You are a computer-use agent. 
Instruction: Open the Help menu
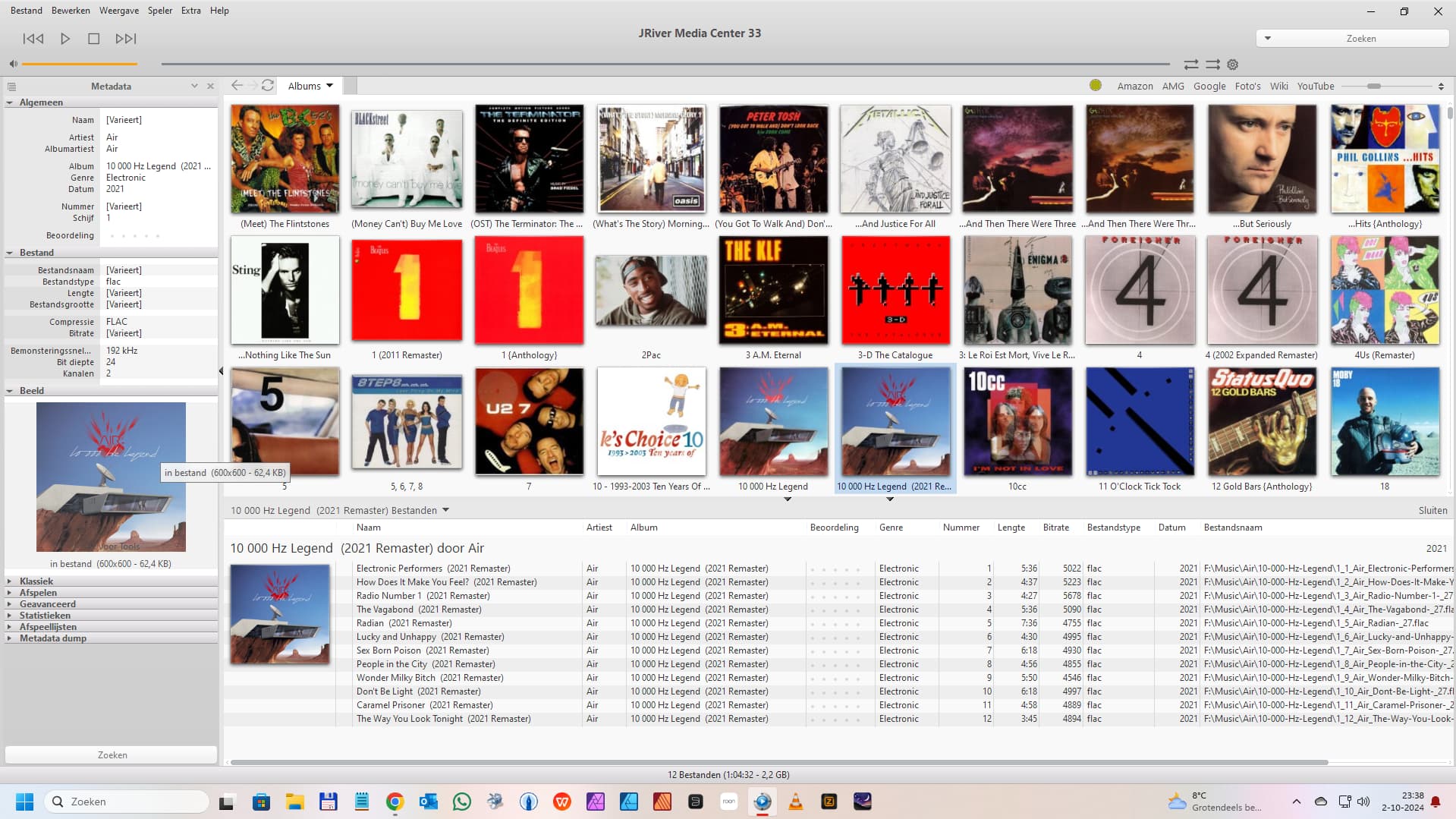click(219, 11)
